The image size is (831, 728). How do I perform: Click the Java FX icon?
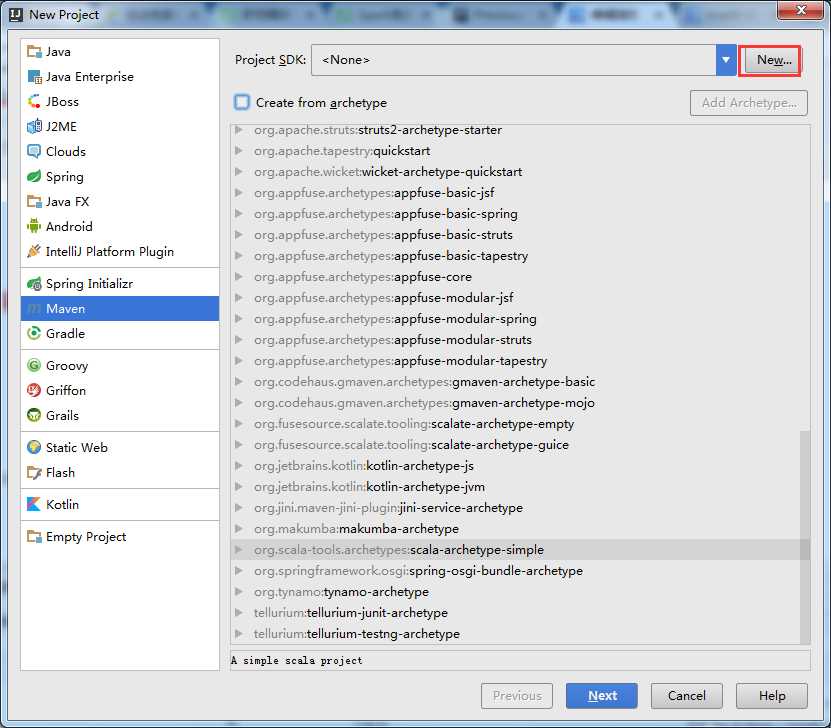point(34,201)
